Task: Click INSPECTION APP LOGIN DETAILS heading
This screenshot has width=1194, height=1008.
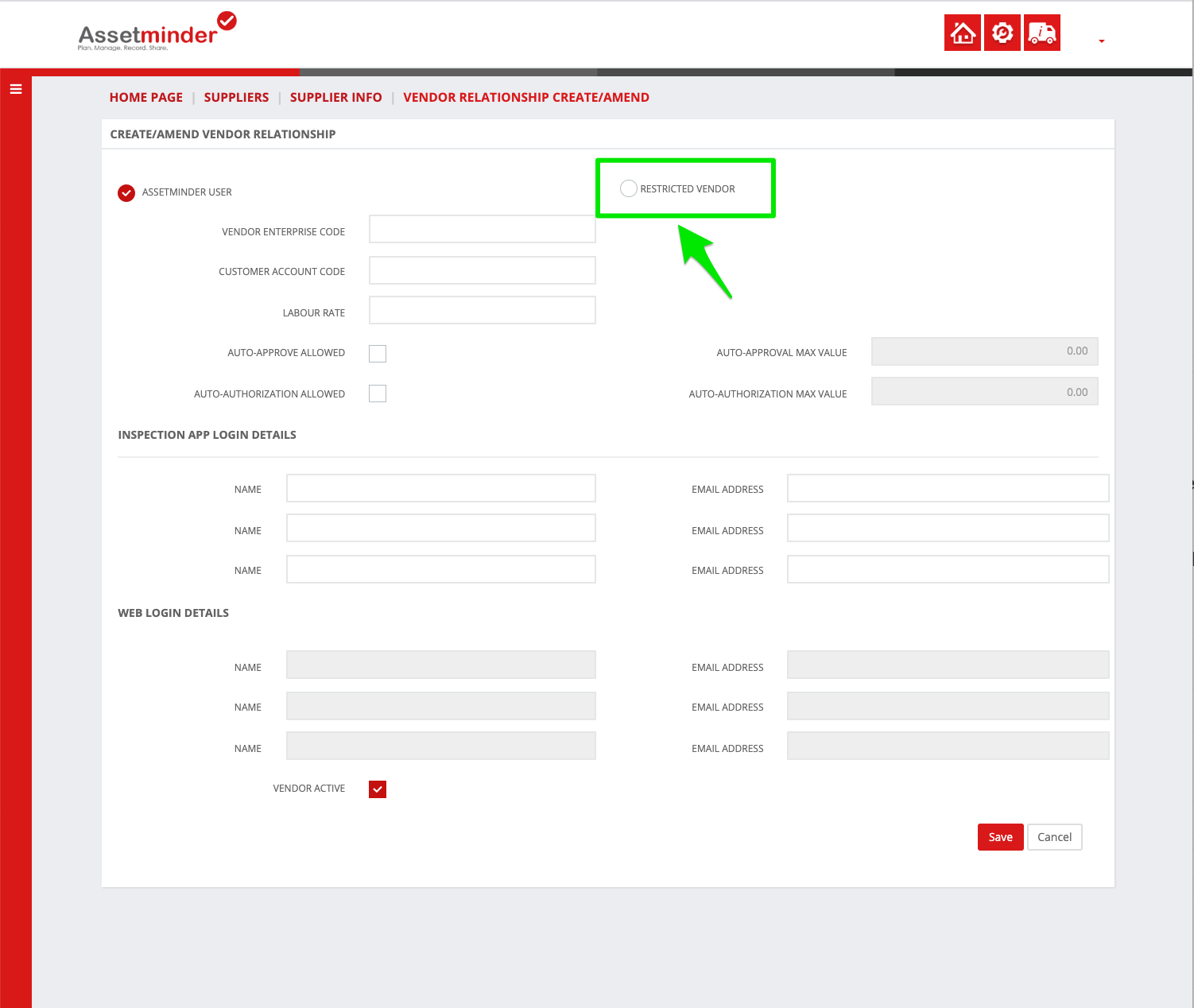Action: tap(207, 435)
